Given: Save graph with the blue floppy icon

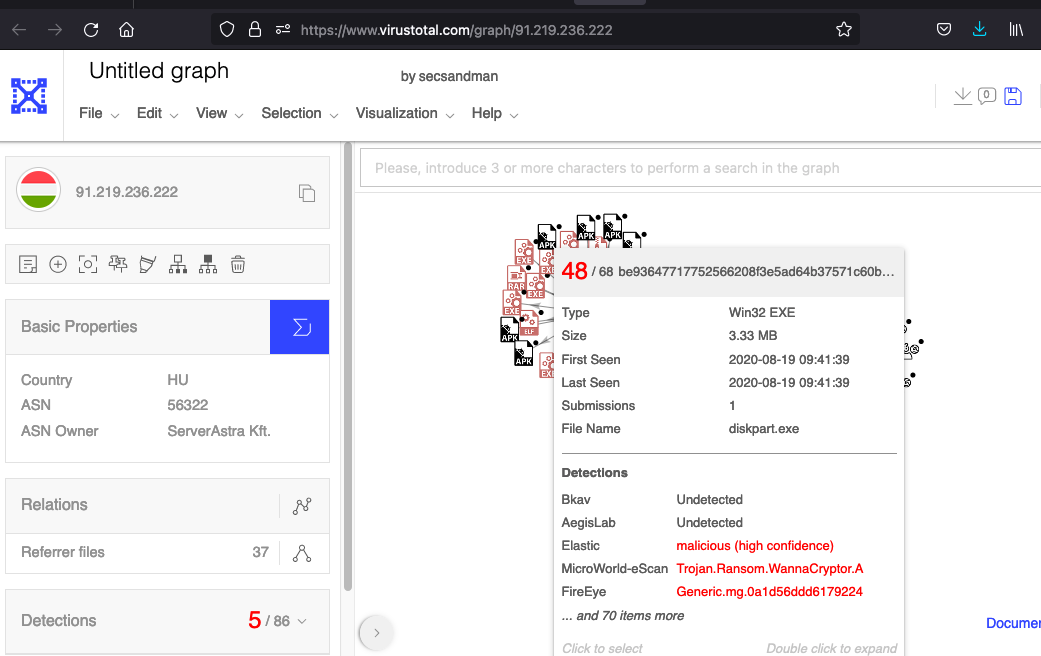Looking at the screenshot, I should [x=1012, y=96].
